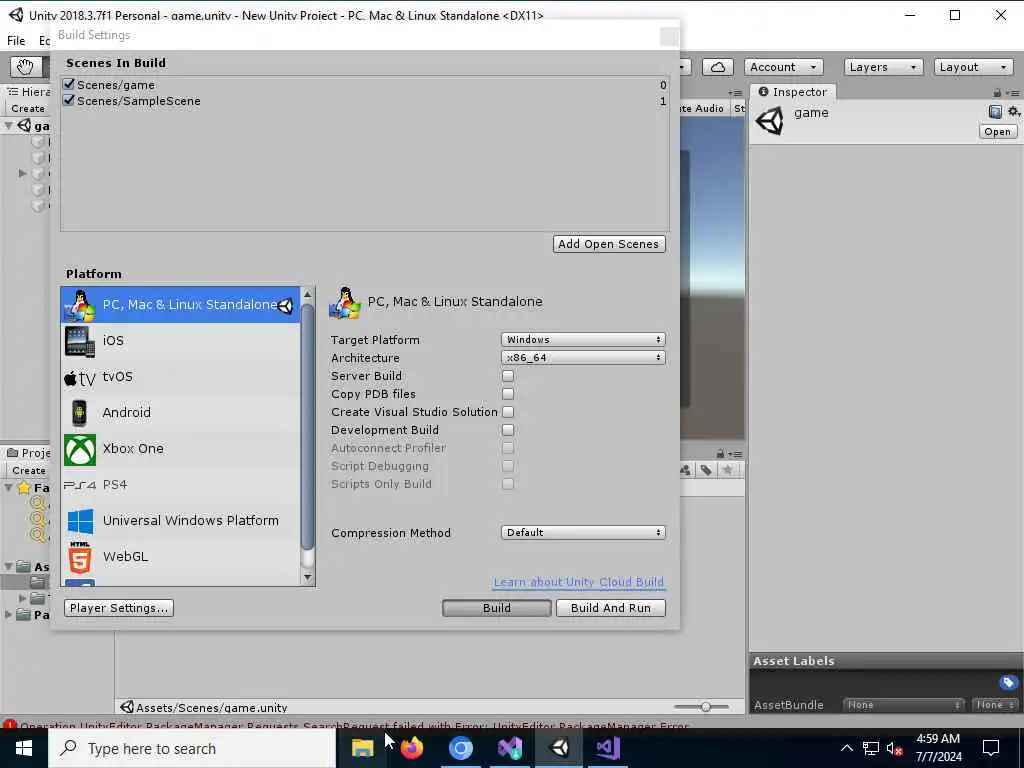
Task: Open the File menu
Action: click(16, 40)
